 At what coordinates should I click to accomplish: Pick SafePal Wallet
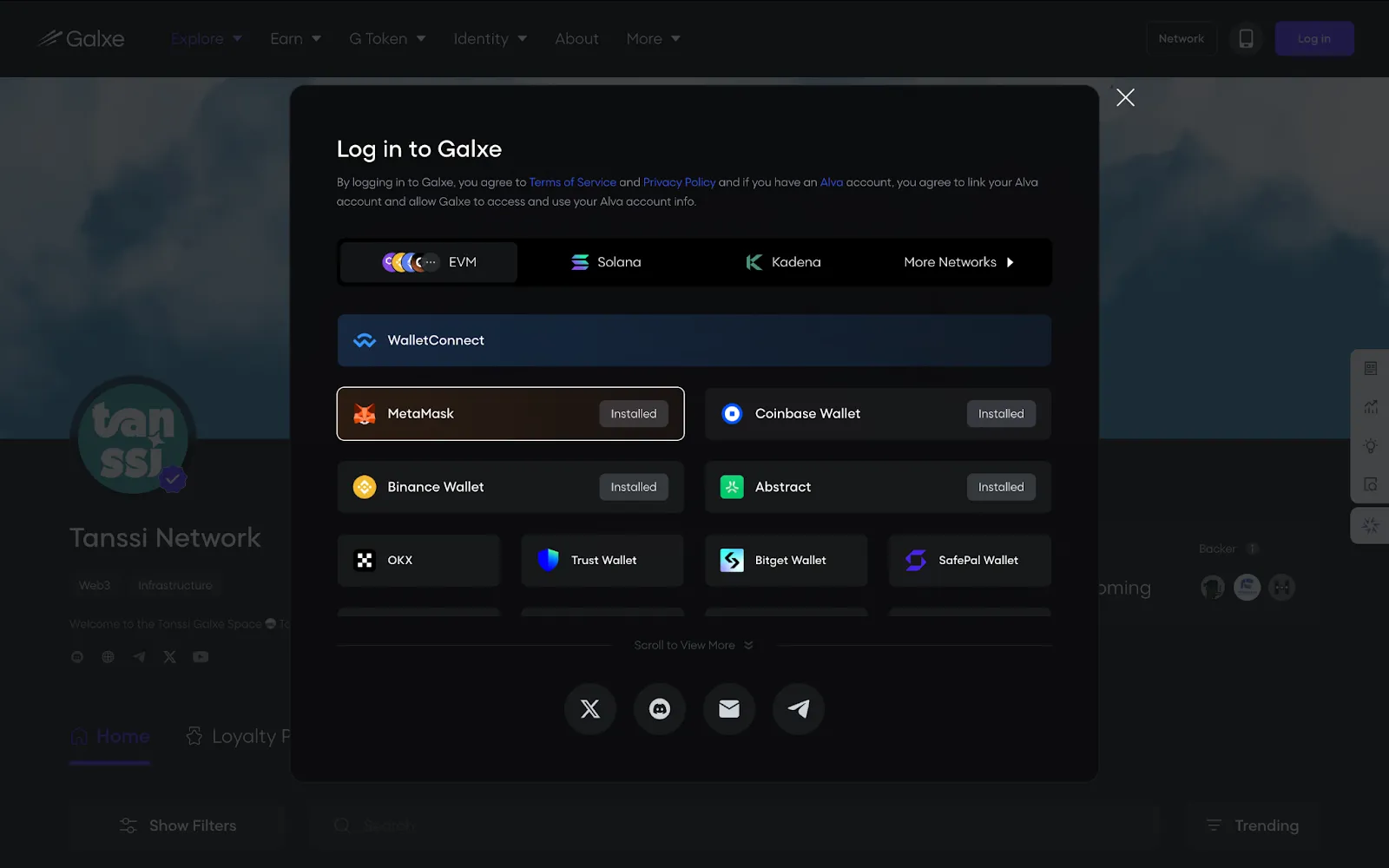[x=970, y=561]
